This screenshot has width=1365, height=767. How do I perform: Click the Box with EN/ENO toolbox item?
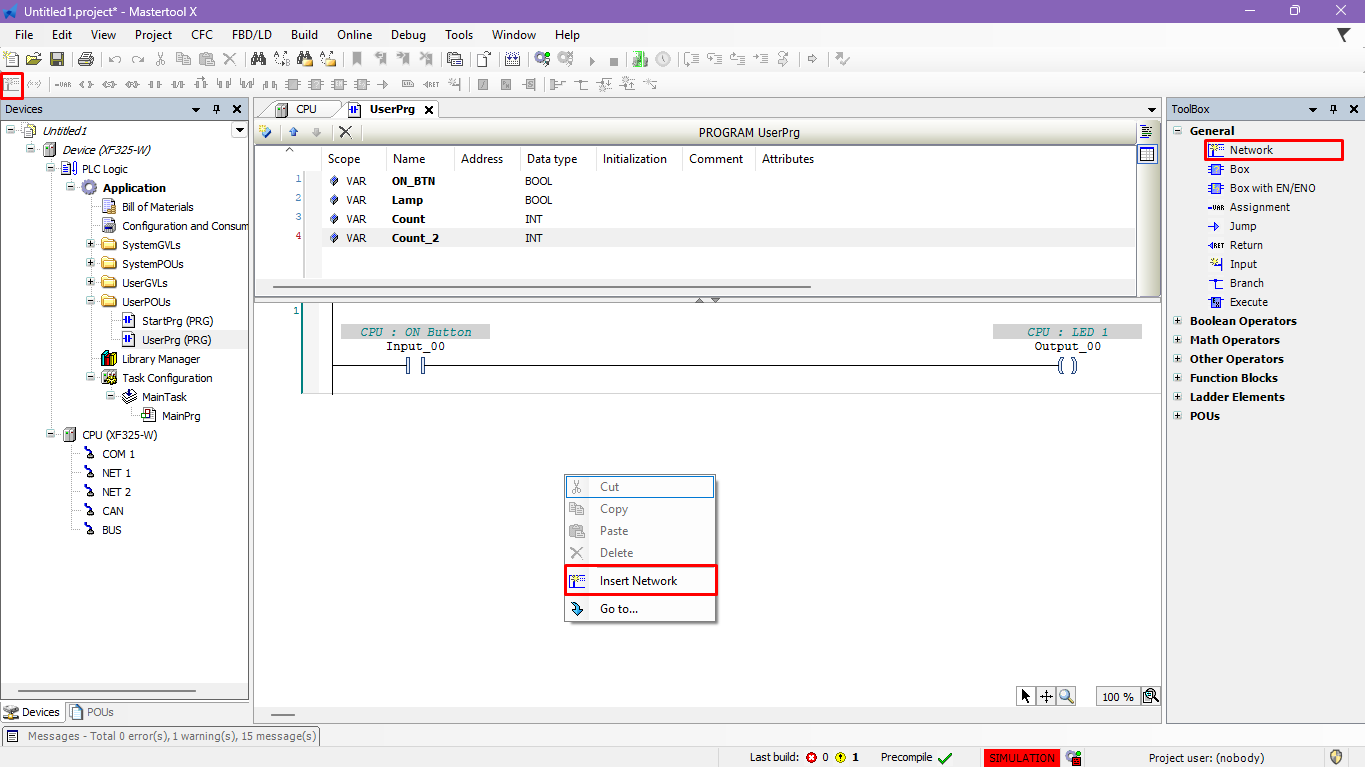pyautogui.click(x=1272, y=188)
